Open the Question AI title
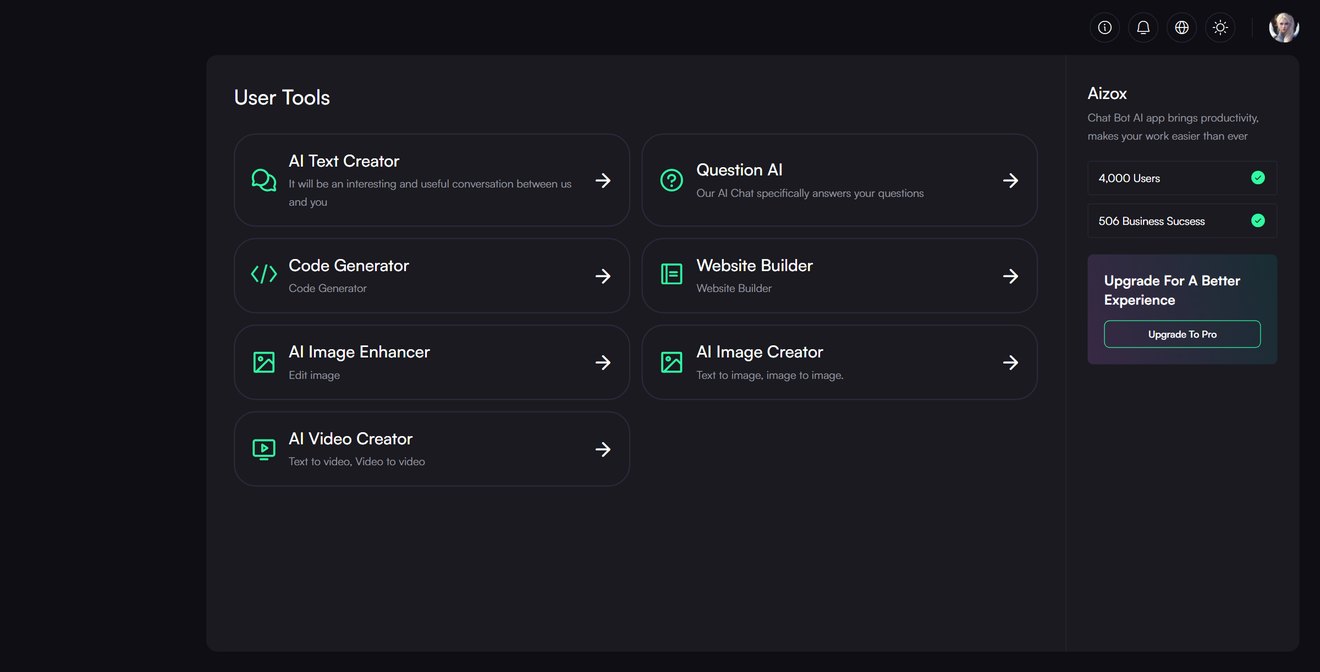This screenshot has height=672, width=1320. click(740, 170)
